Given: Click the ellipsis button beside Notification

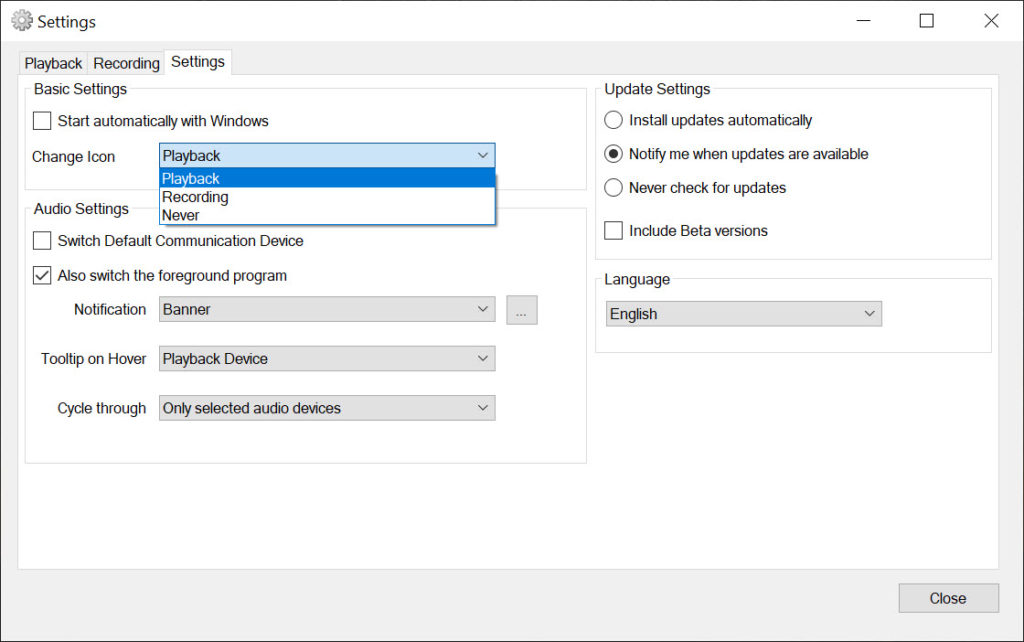Looking at the screenshot, I should [521, 310].
